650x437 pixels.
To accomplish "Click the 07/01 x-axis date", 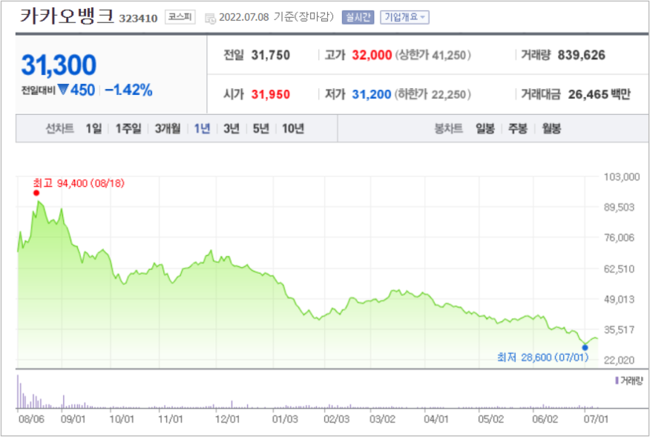I will [596, 419].
